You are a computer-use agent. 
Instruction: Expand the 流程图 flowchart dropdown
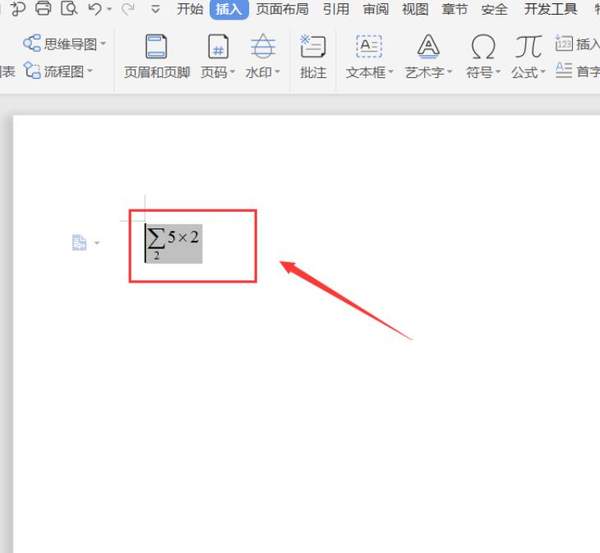pyautogui.click(x=90, y=70)
